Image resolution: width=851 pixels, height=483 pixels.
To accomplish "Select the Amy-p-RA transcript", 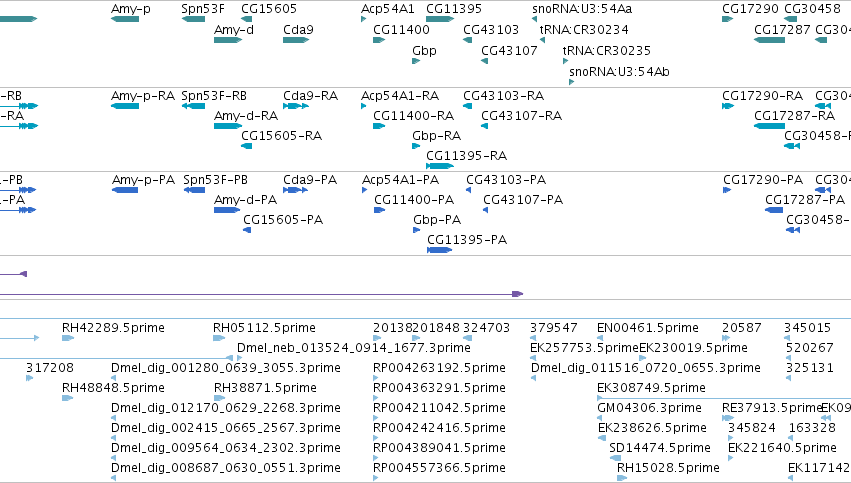I will tap(125, 106).
